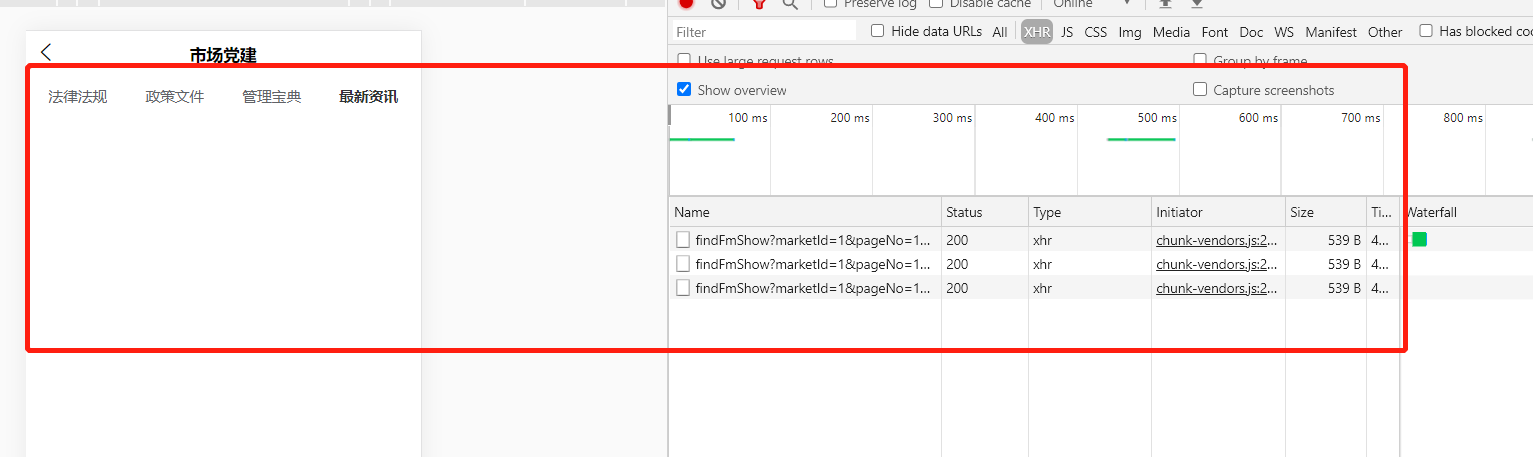Toggle the Disable cache checkbox
The height and width of the screenshot is (457, 1533).
pos(937,4)
